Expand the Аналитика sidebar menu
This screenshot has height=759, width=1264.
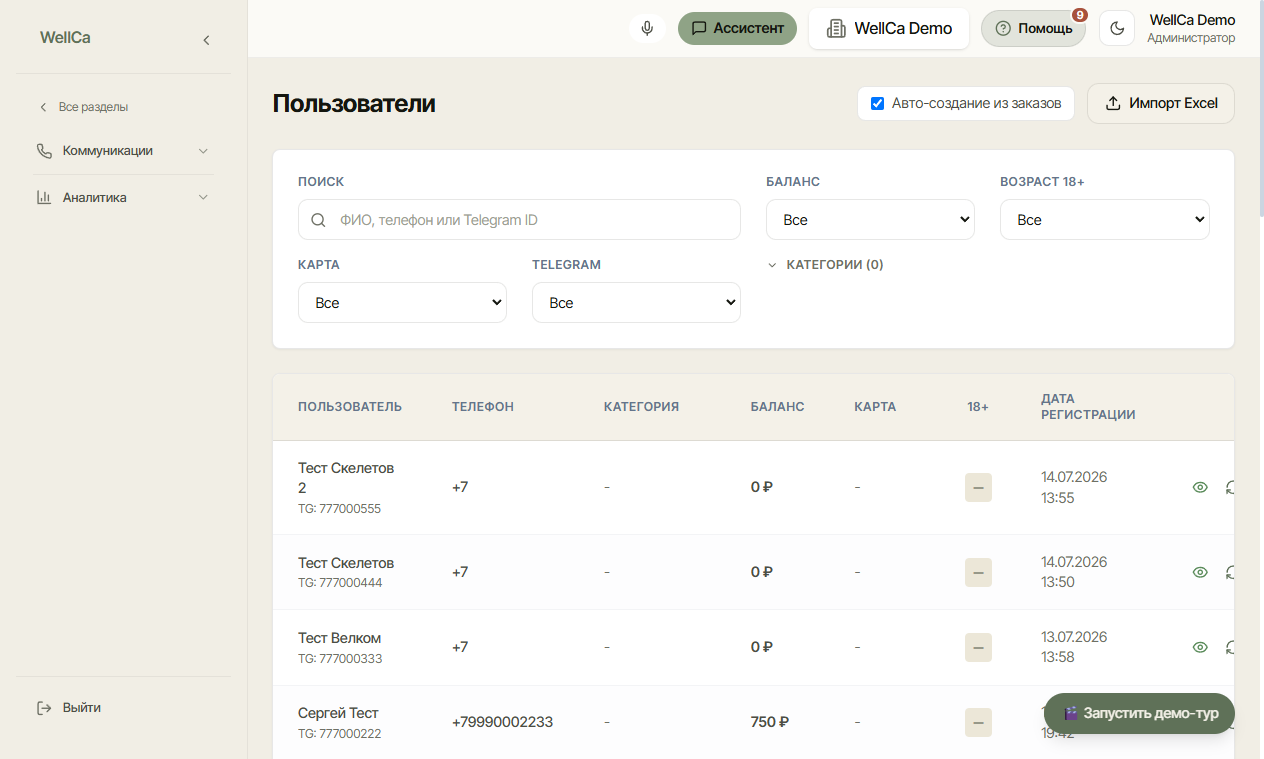coord(124,197)
